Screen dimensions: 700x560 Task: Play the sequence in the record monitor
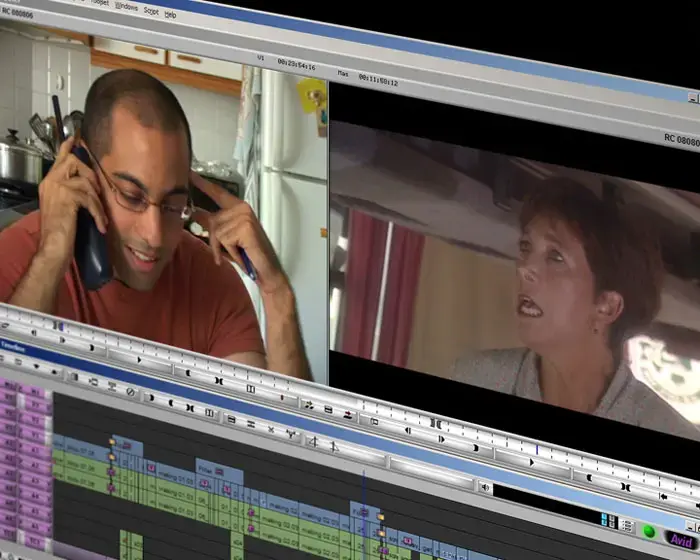point(532,462)
